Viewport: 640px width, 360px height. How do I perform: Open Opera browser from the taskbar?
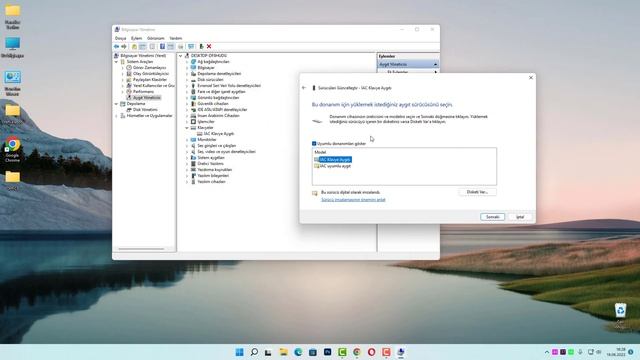tap(371, 352)
